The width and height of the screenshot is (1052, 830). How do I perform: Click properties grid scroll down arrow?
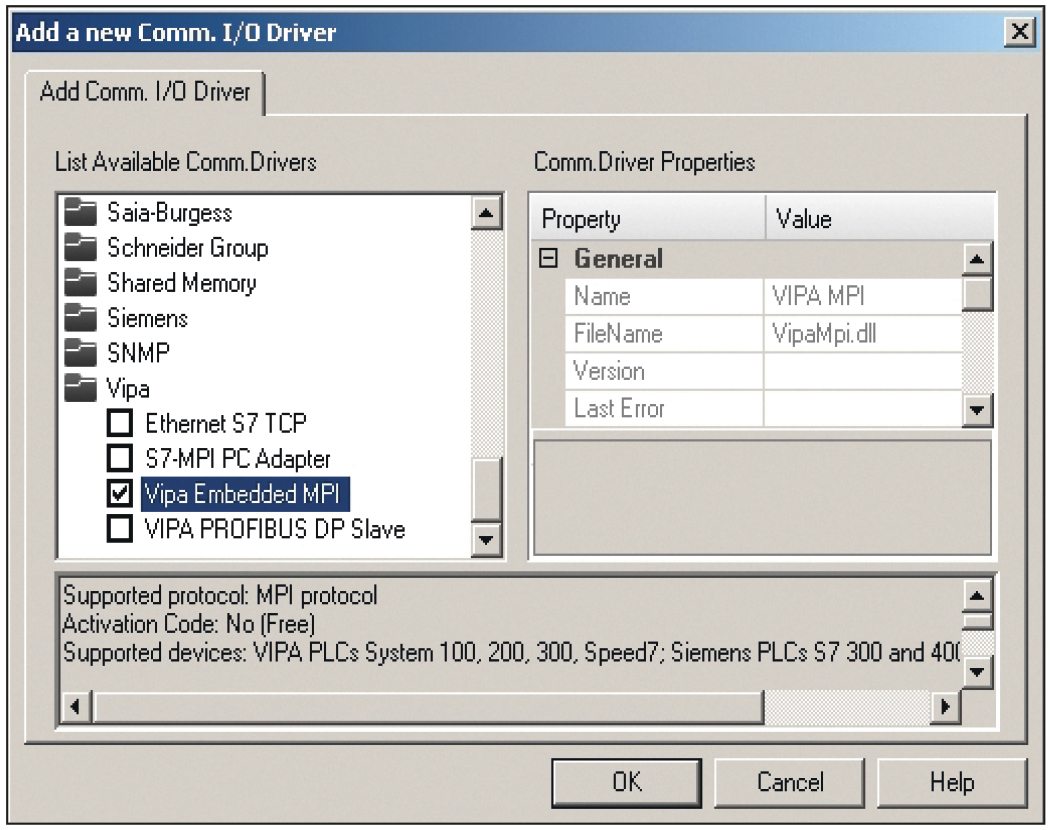pos(977,409)
